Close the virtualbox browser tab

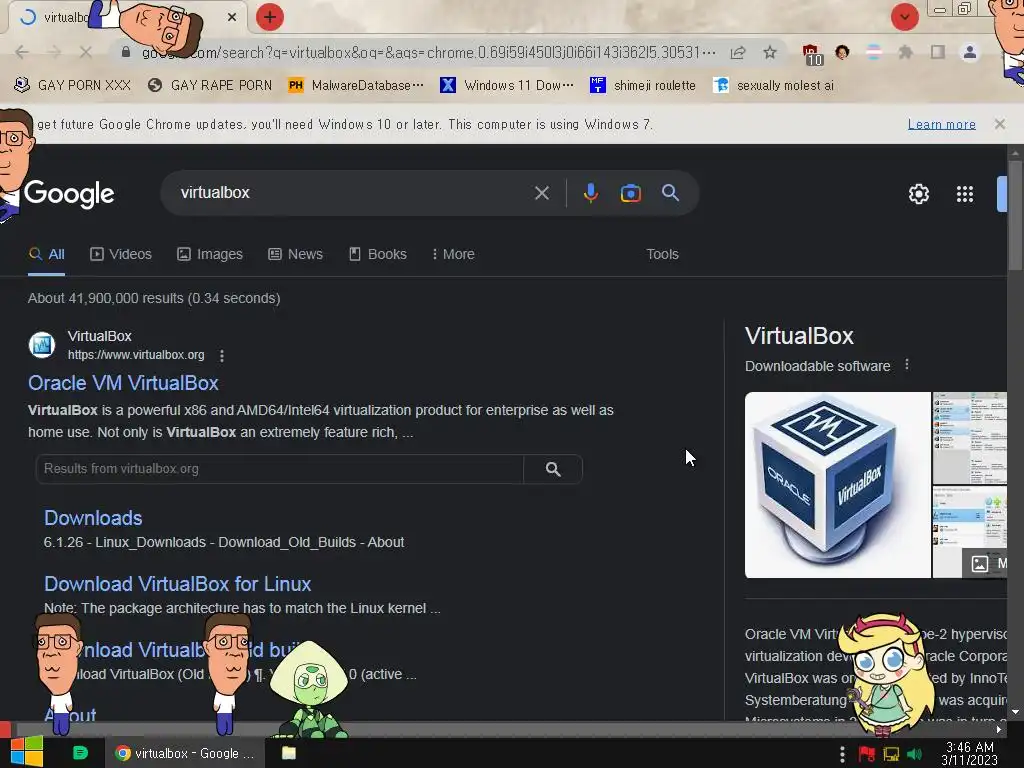pyautogui.click(x=232, y=17)
